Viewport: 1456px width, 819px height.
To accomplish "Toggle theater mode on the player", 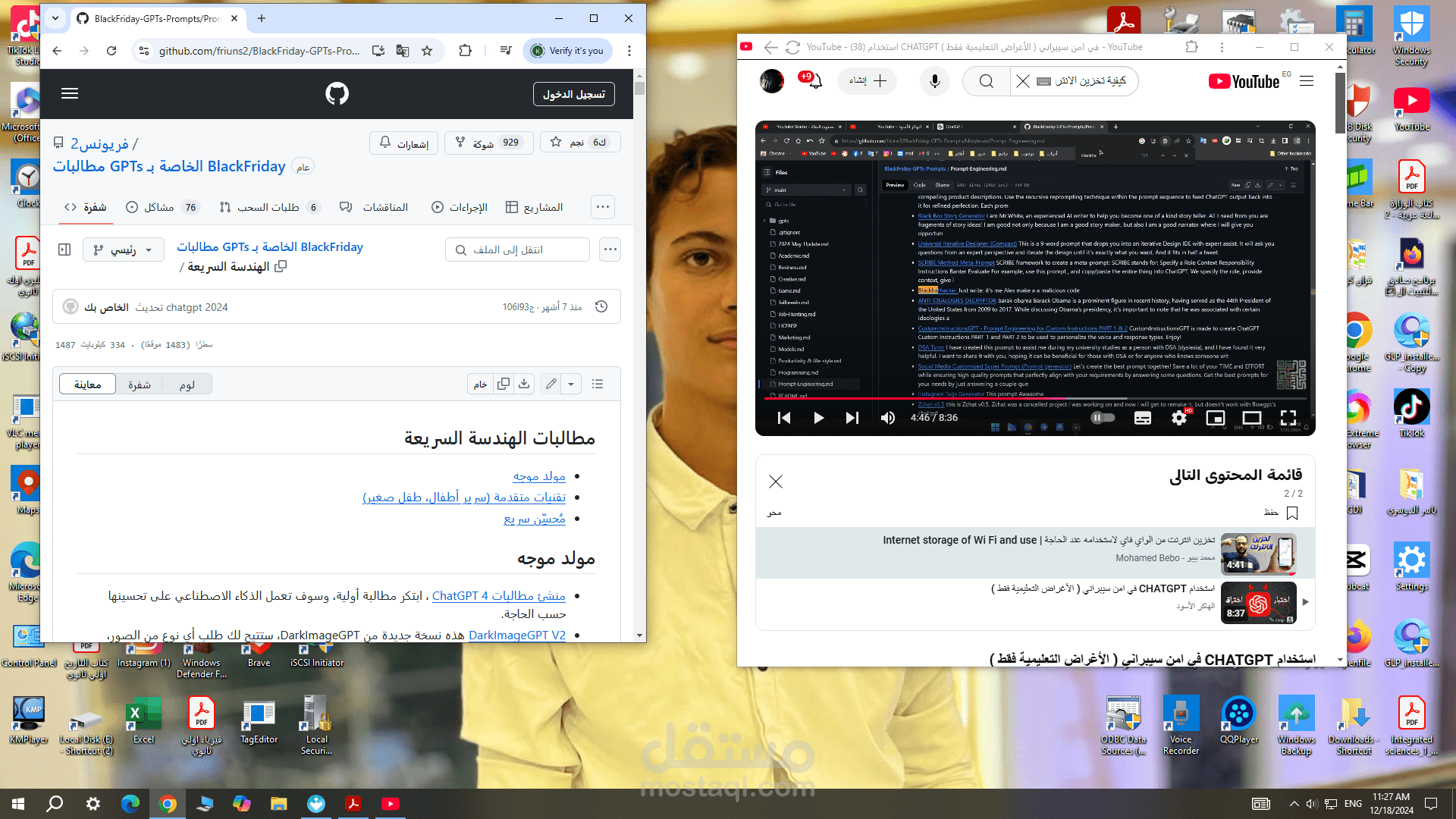I will pos(1252,418).
